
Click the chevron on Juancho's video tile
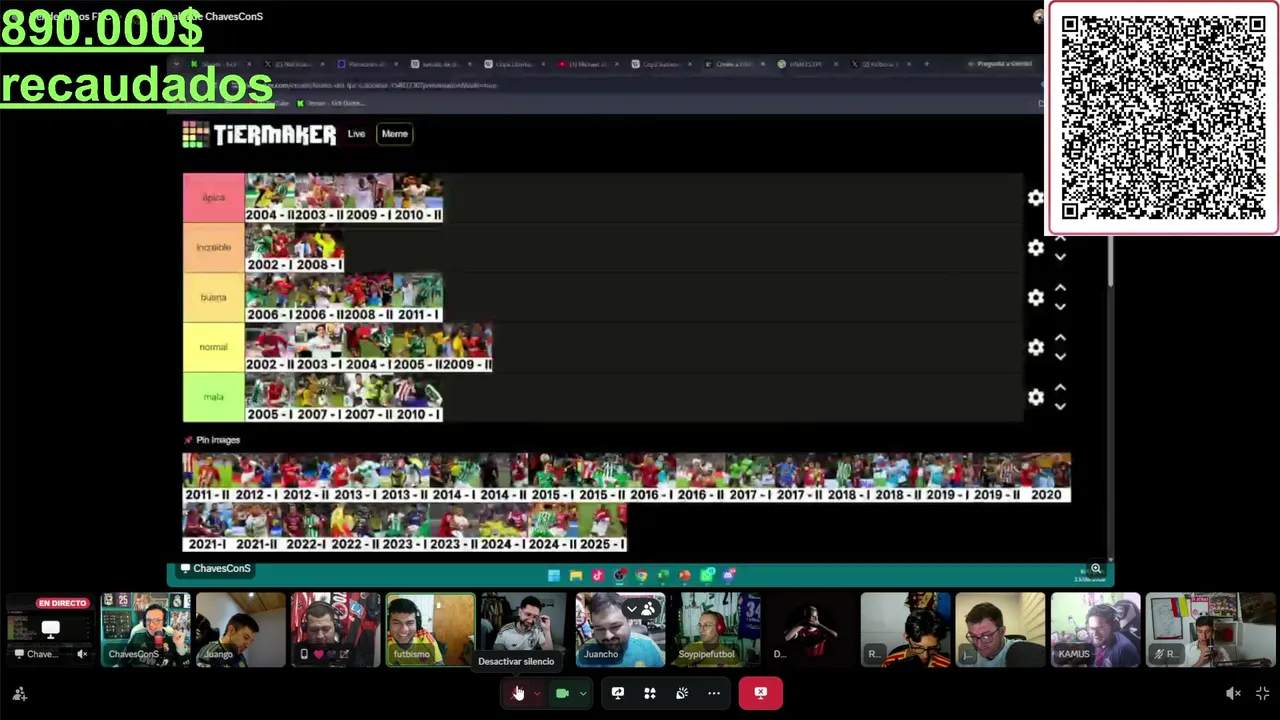[x=631, y=608]
